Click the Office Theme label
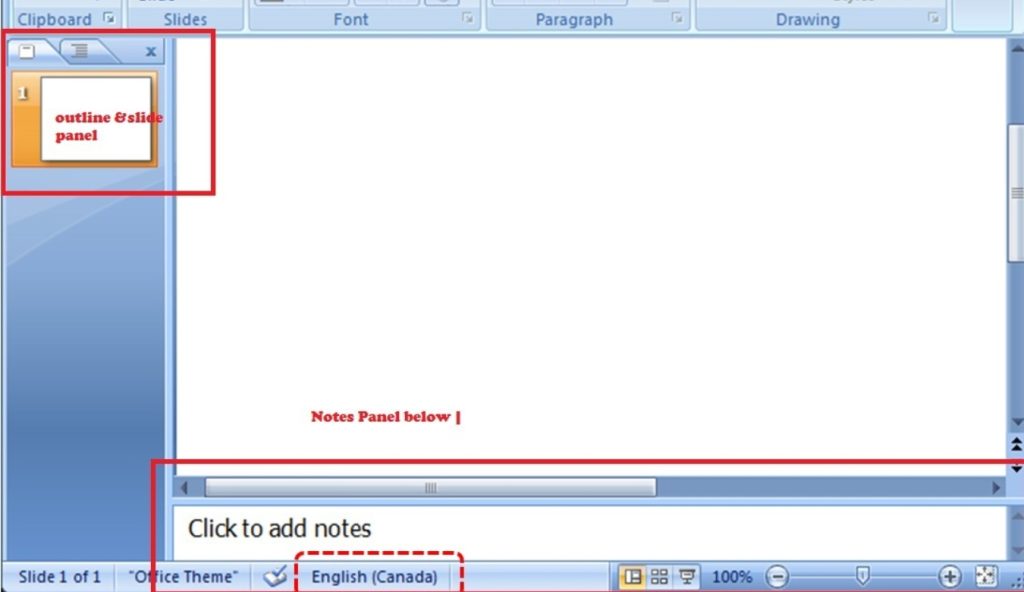 pyautogui.click(x=182, y=577)
